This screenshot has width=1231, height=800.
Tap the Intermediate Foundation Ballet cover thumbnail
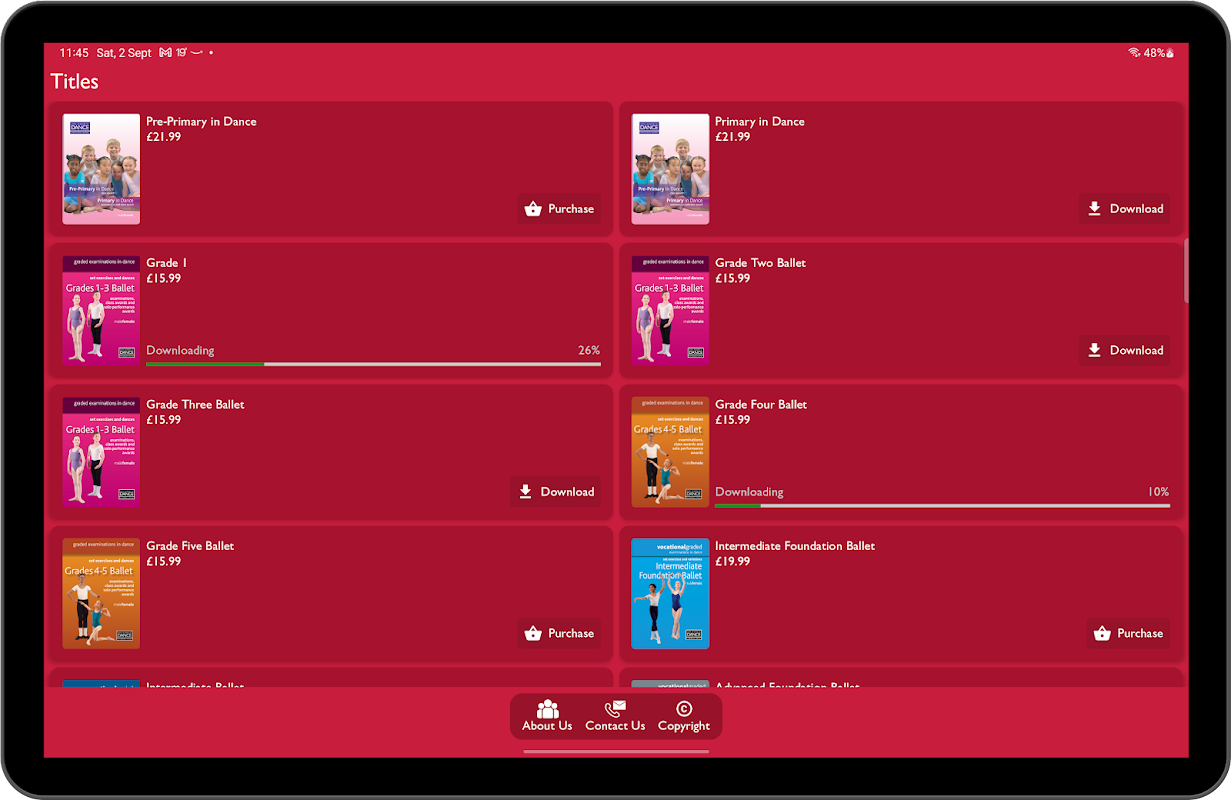670,594
